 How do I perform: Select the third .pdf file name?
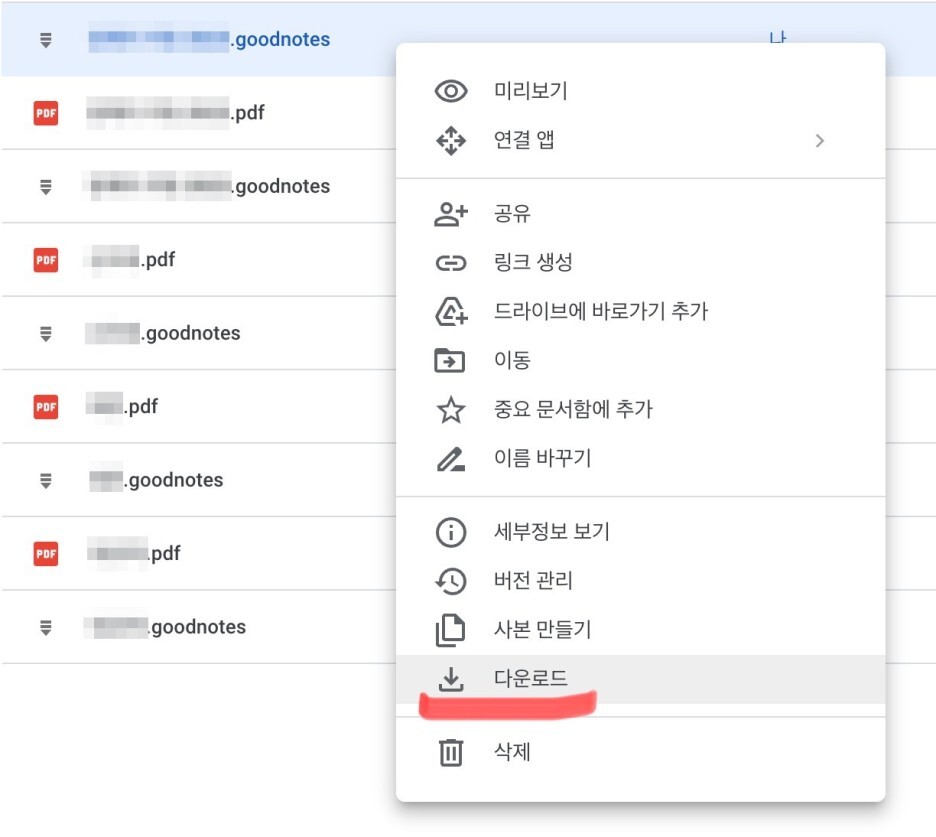point(122,407)
